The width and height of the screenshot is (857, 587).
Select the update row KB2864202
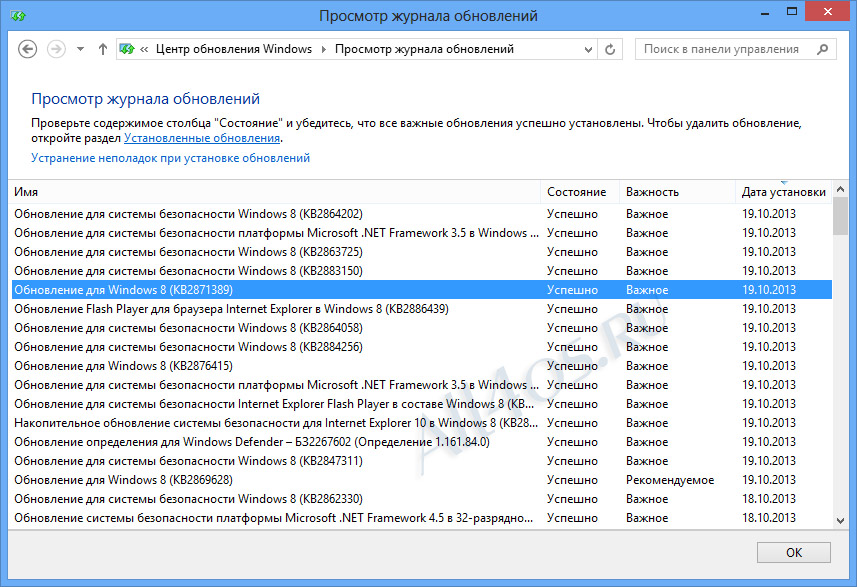(x=421, y=214)
